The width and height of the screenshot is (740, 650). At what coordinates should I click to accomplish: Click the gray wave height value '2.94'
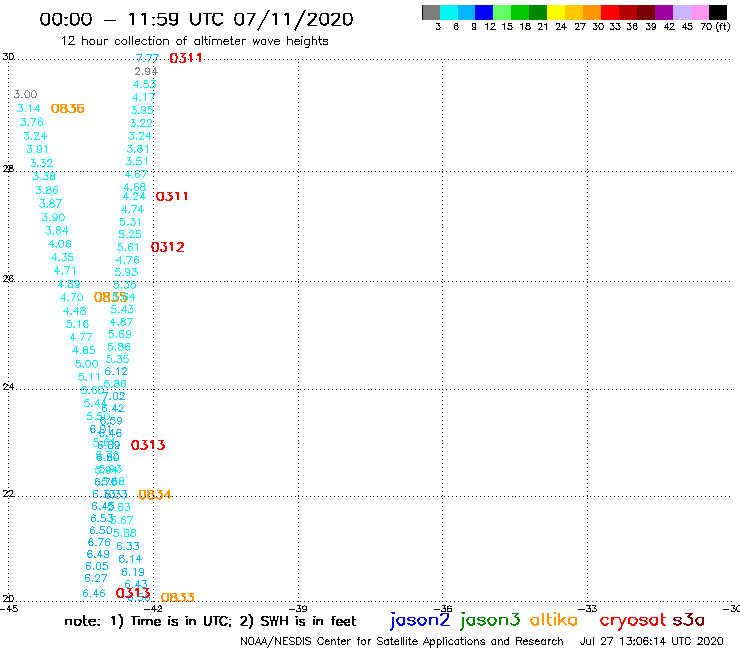(146, 71)
